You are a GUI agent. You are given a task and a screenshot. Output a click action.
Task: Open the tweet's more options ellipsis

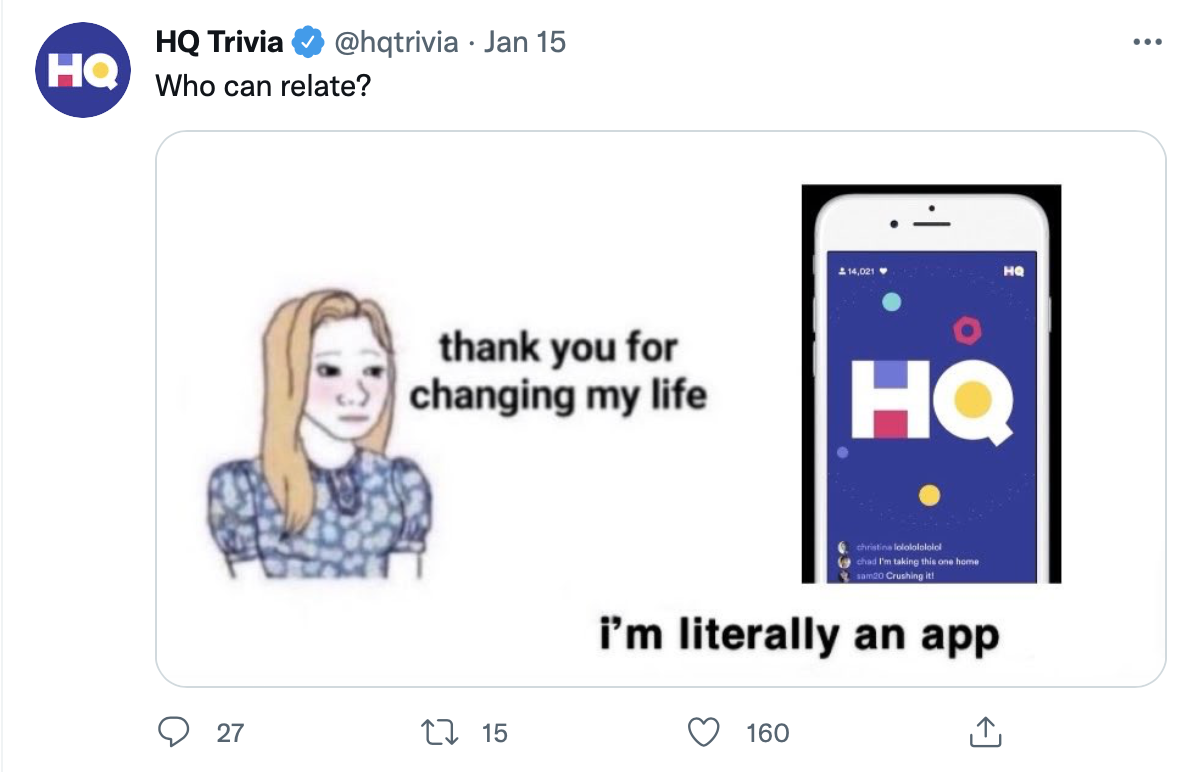[x=1147, y=42]
